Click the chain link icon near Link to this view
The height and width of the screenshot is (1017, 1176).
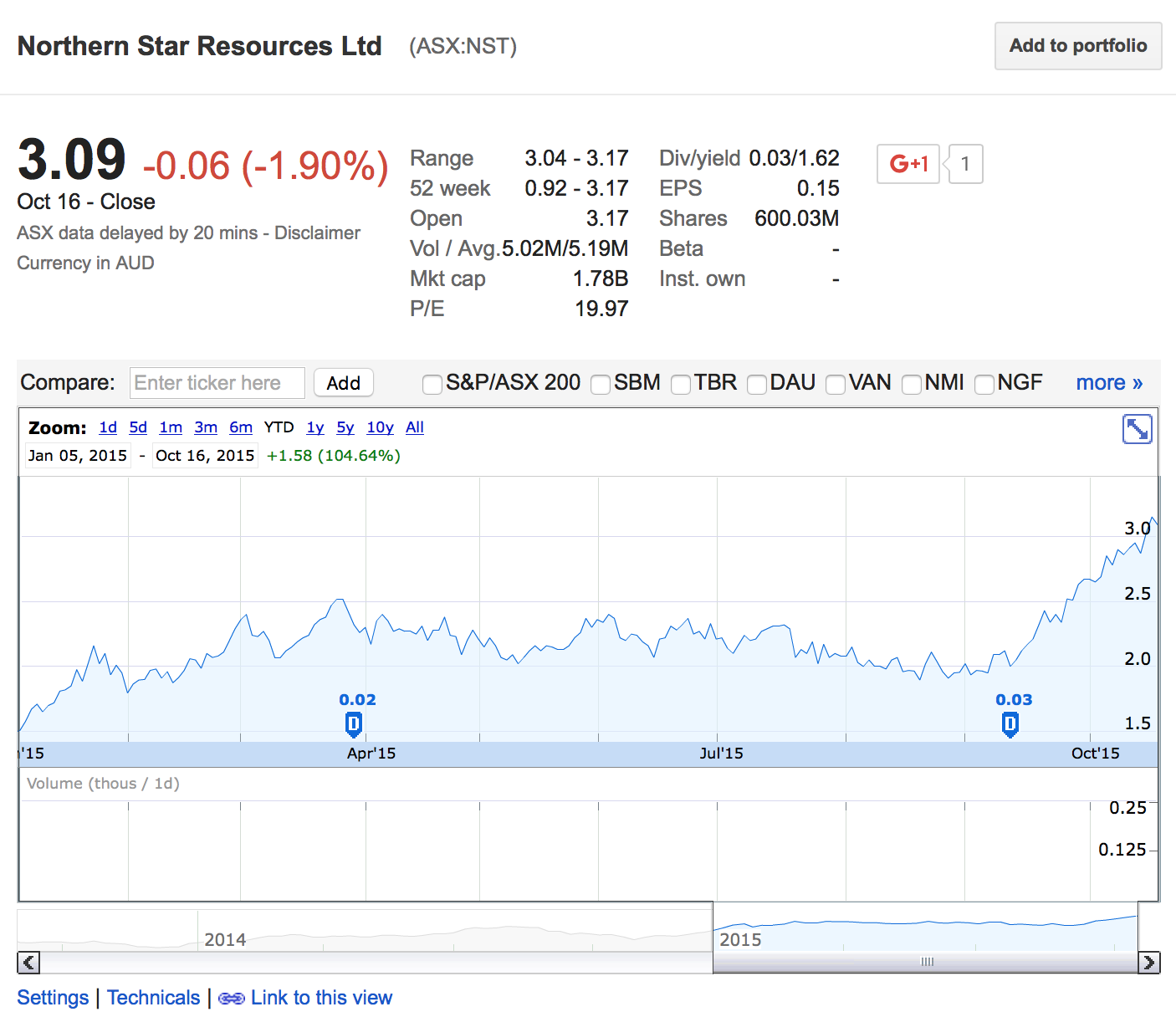[231, 999]
